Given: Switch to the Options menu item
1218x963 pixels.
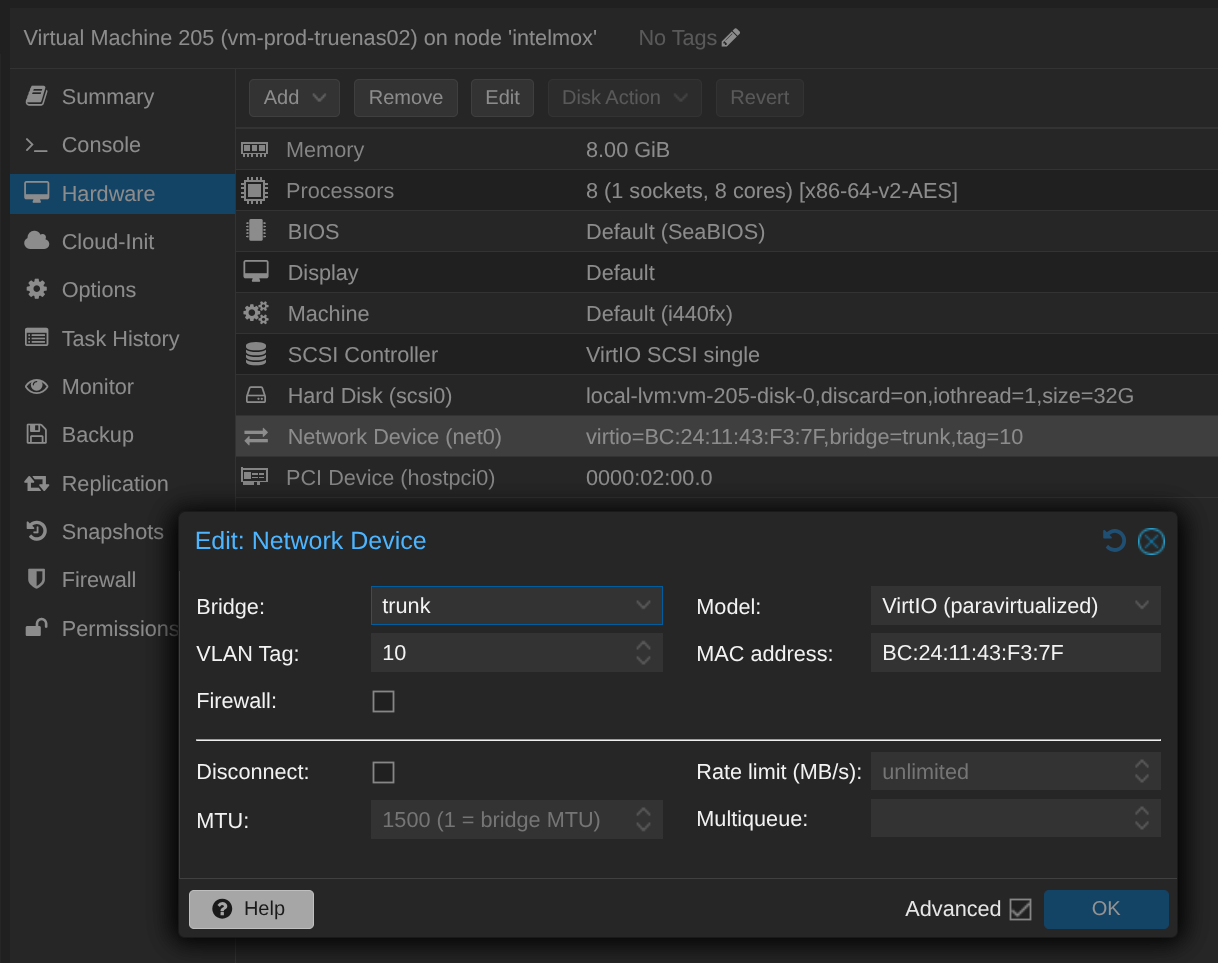Looking at the screenshot, I should click(x=98, y=290).
